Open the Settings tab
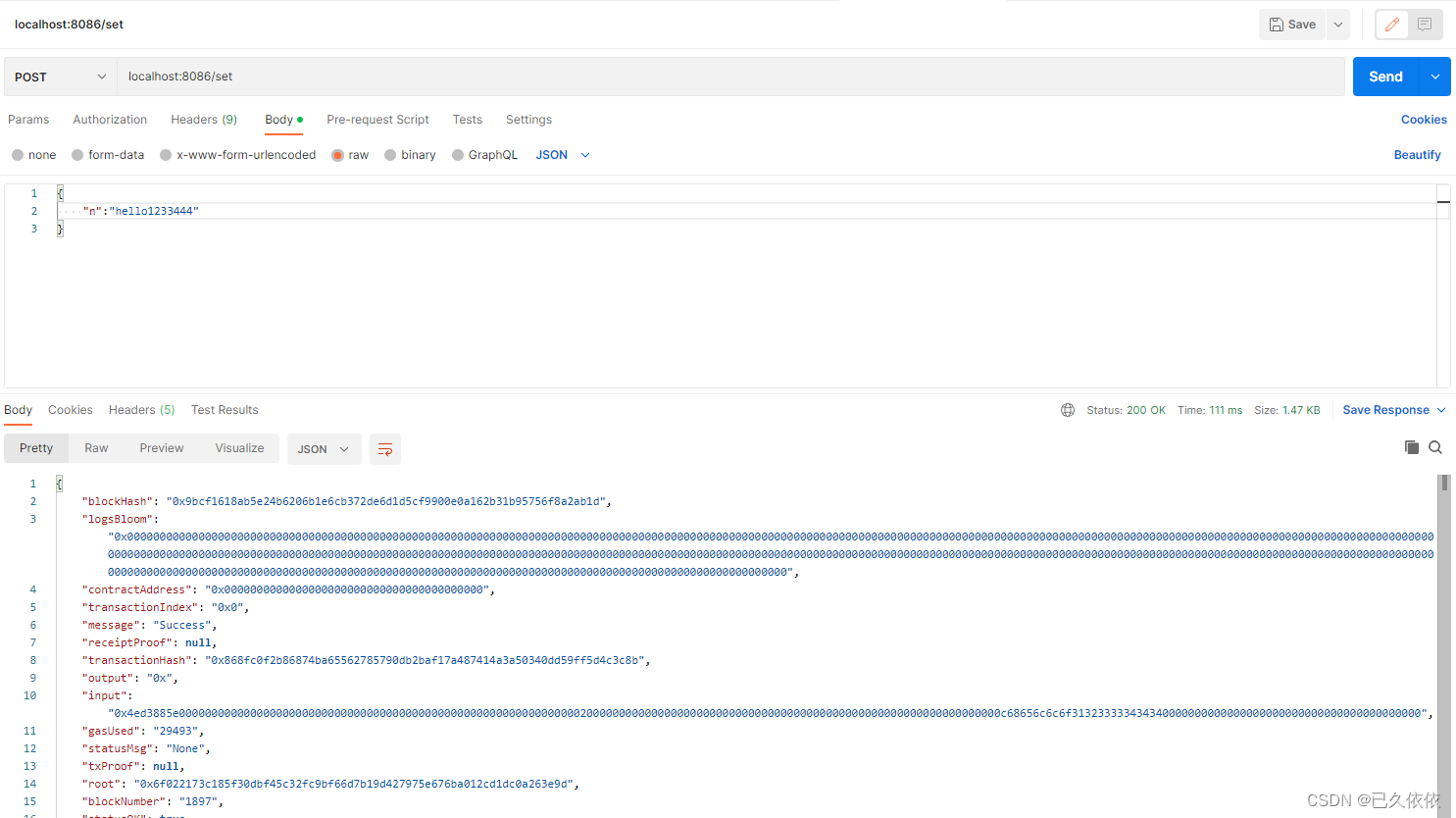Image resolution: width=1456 pixels, height=818 pixels. point(528,120)
